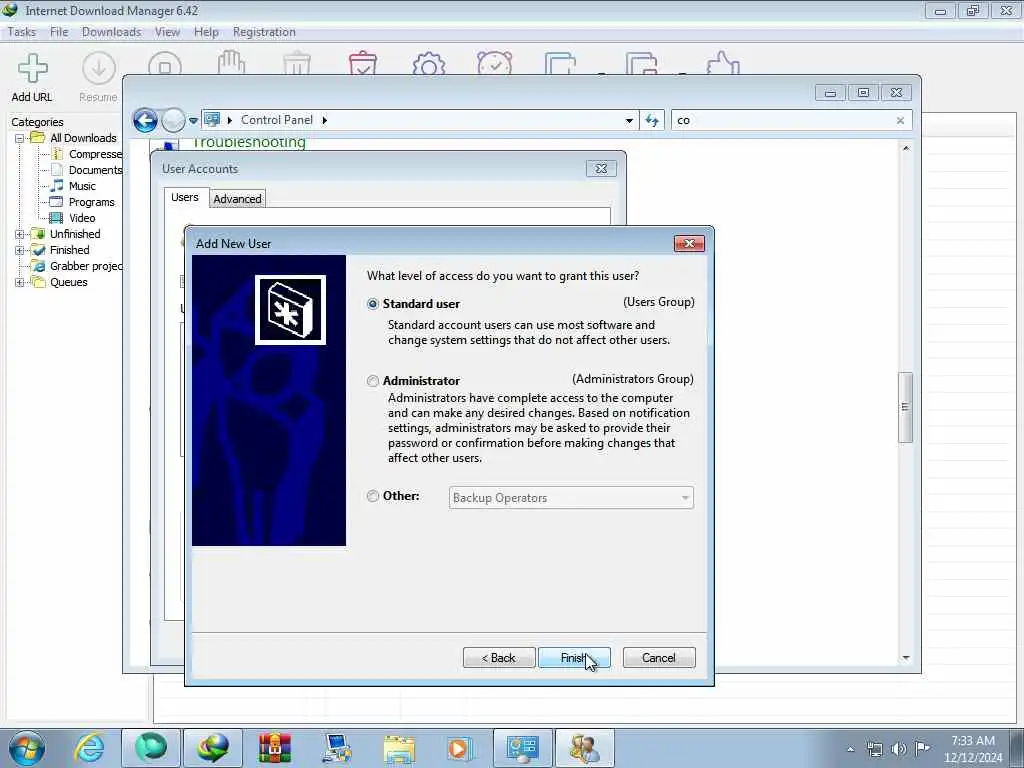Click the Tell a Friend thumbs-up icon

(723, 63)
